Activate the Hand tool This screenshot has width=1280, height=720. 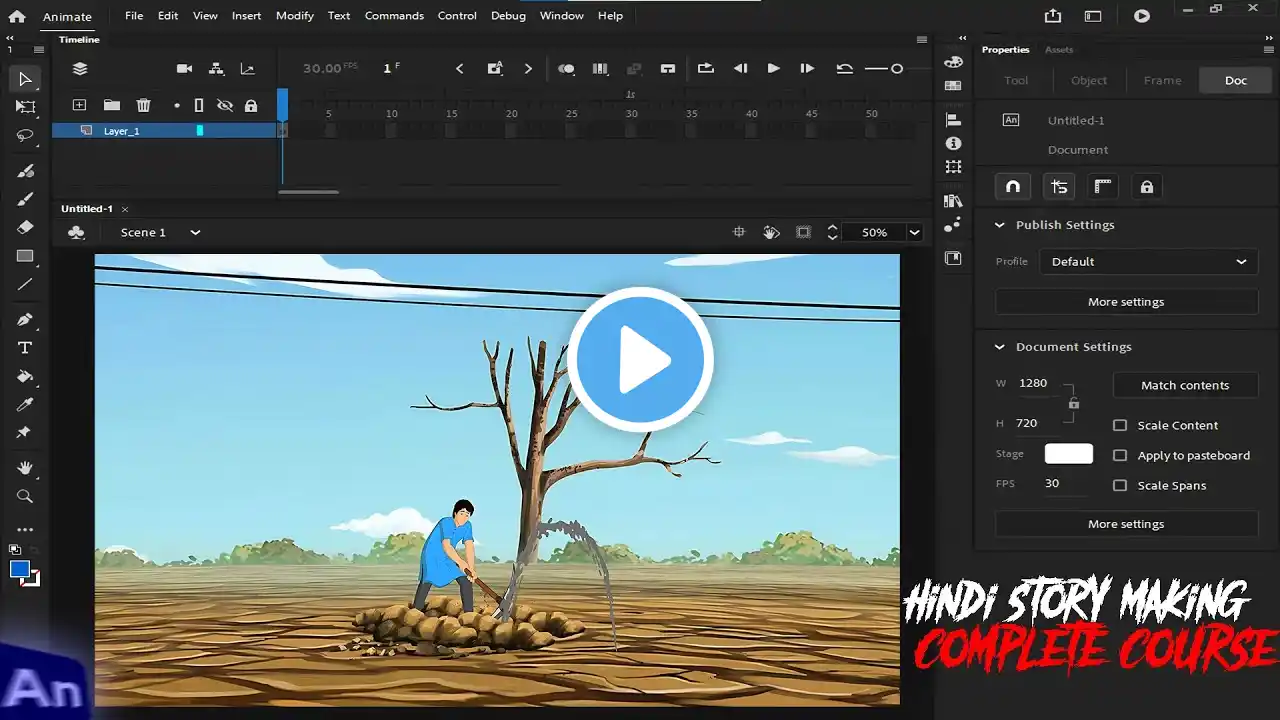25,467
